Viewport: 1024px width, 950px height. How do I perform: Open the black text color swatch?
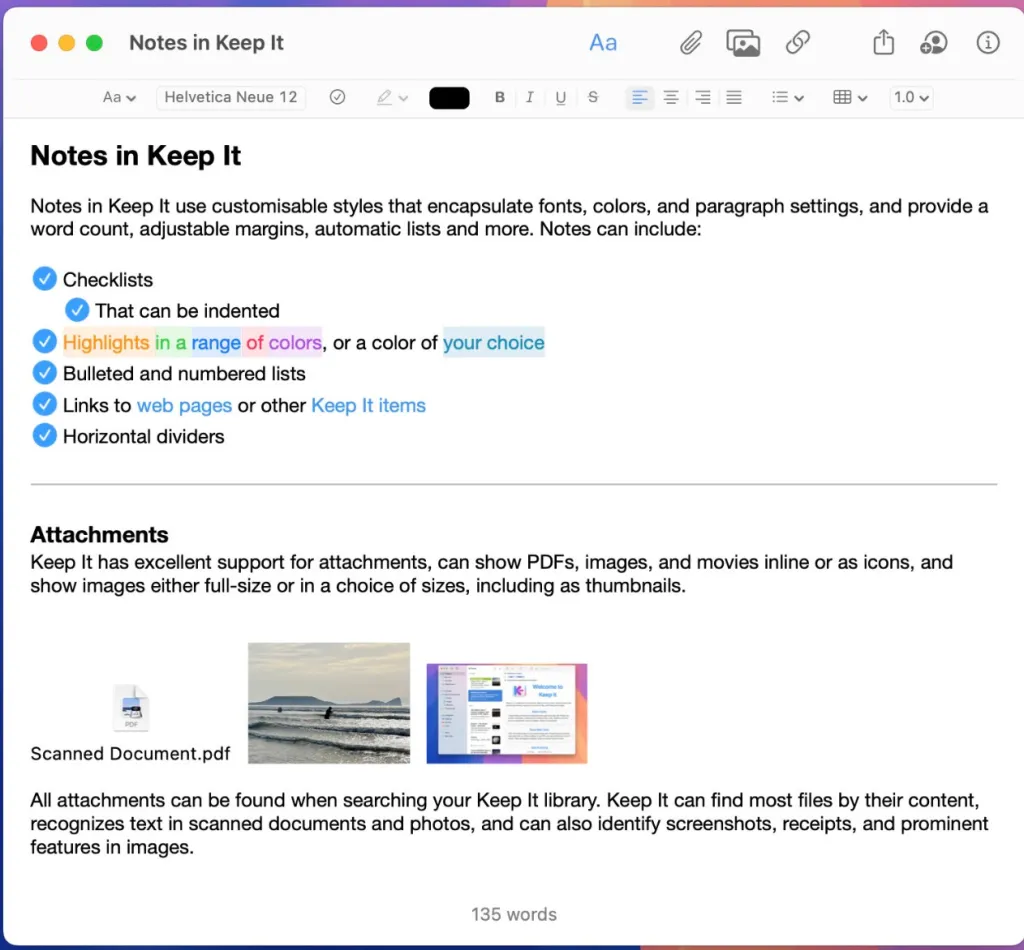[x=449, y=98]
